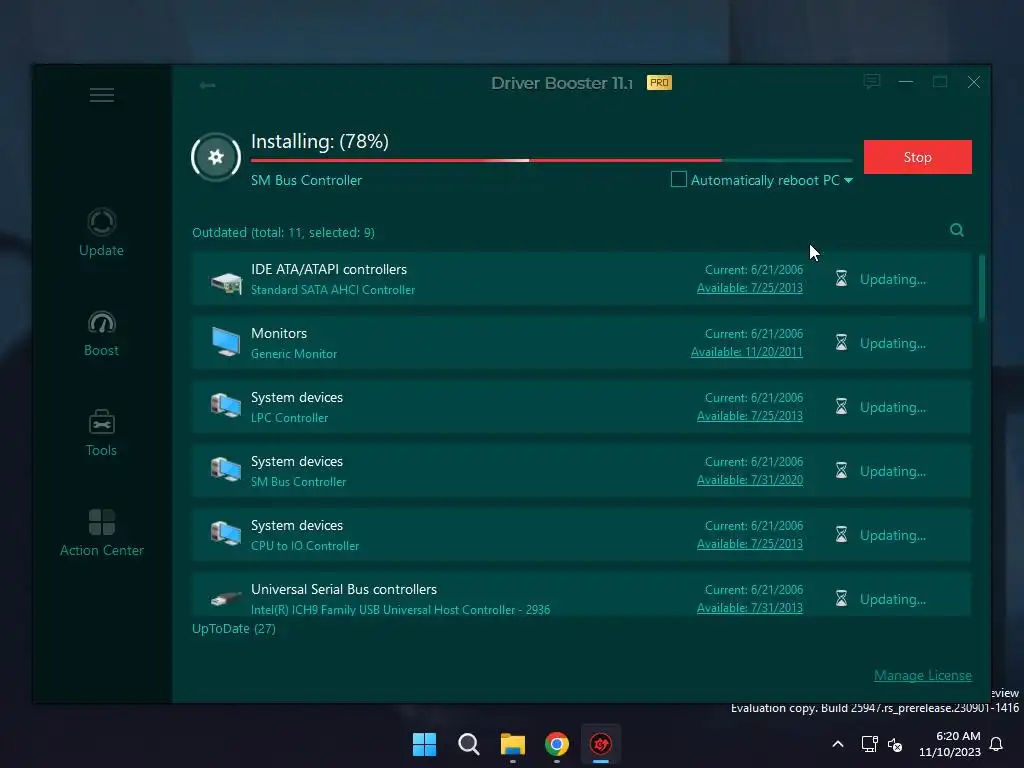Open Available 7/25/2013 link for SATA AHCI Controller
This screenshot has width=1024, height=768.
pyautogui.click(x=750, y=288)
